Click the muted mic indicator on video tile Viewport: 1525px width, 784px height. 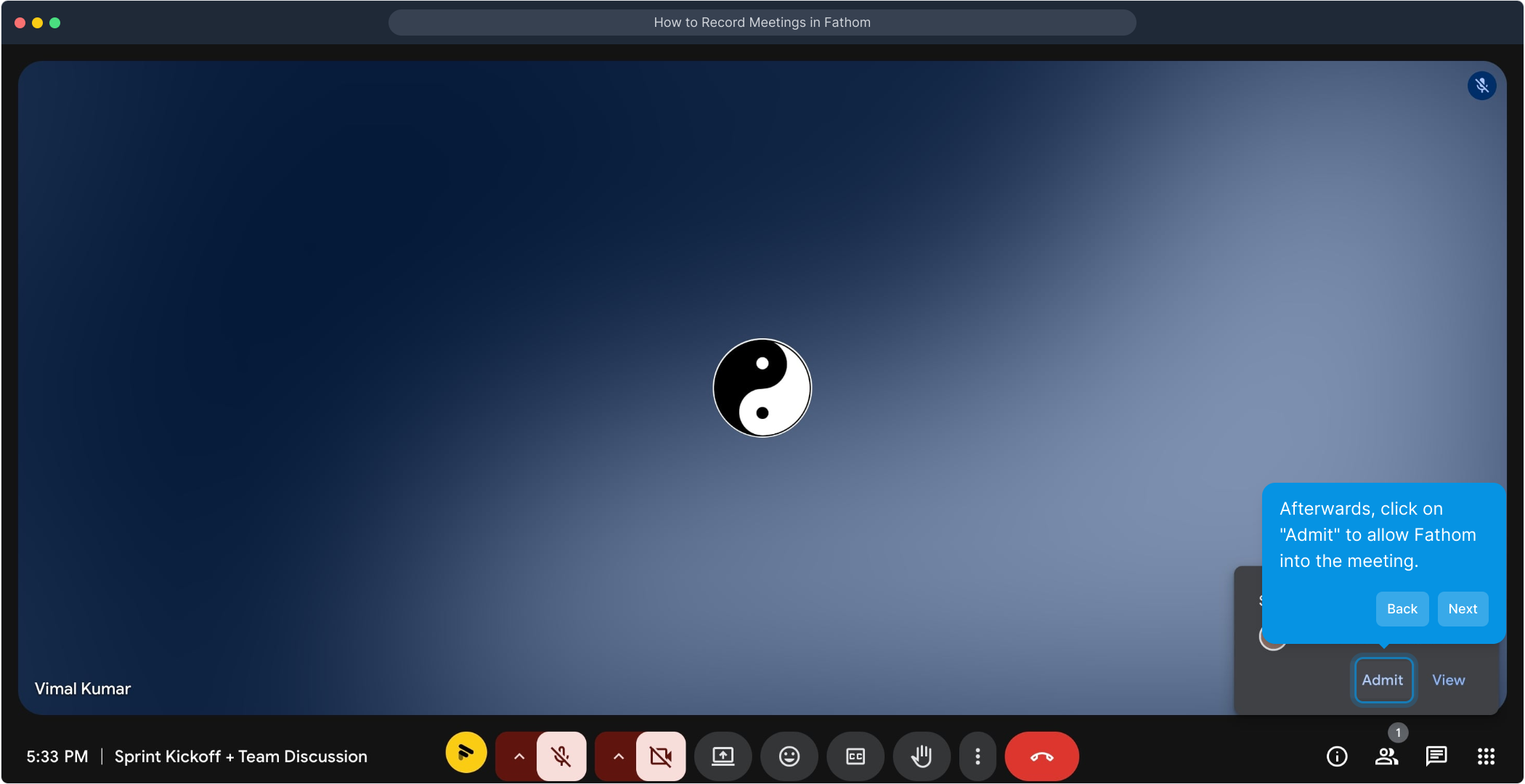1481,86
